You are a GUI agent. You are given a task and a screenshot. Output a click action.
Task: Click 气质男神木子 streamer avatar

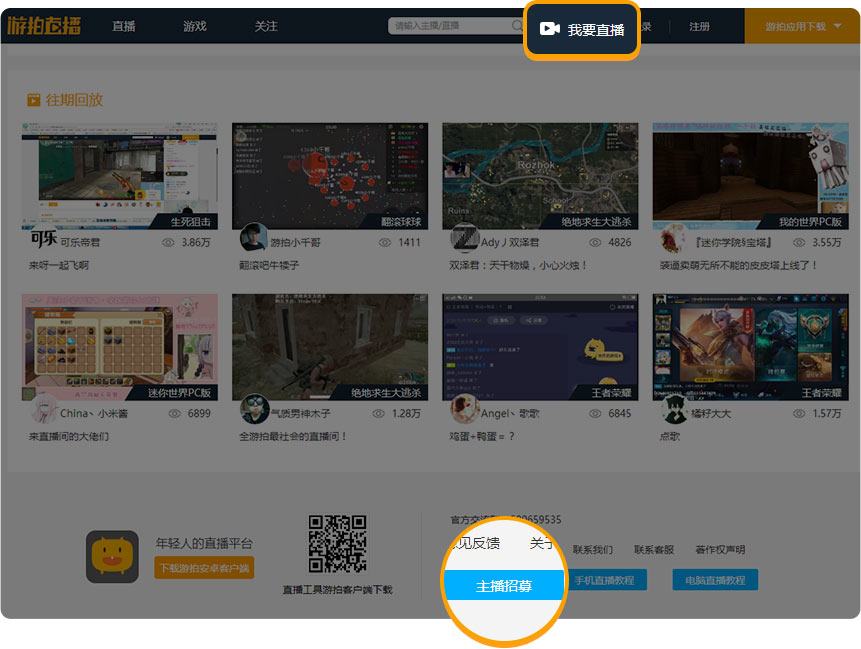pos(254,410)
